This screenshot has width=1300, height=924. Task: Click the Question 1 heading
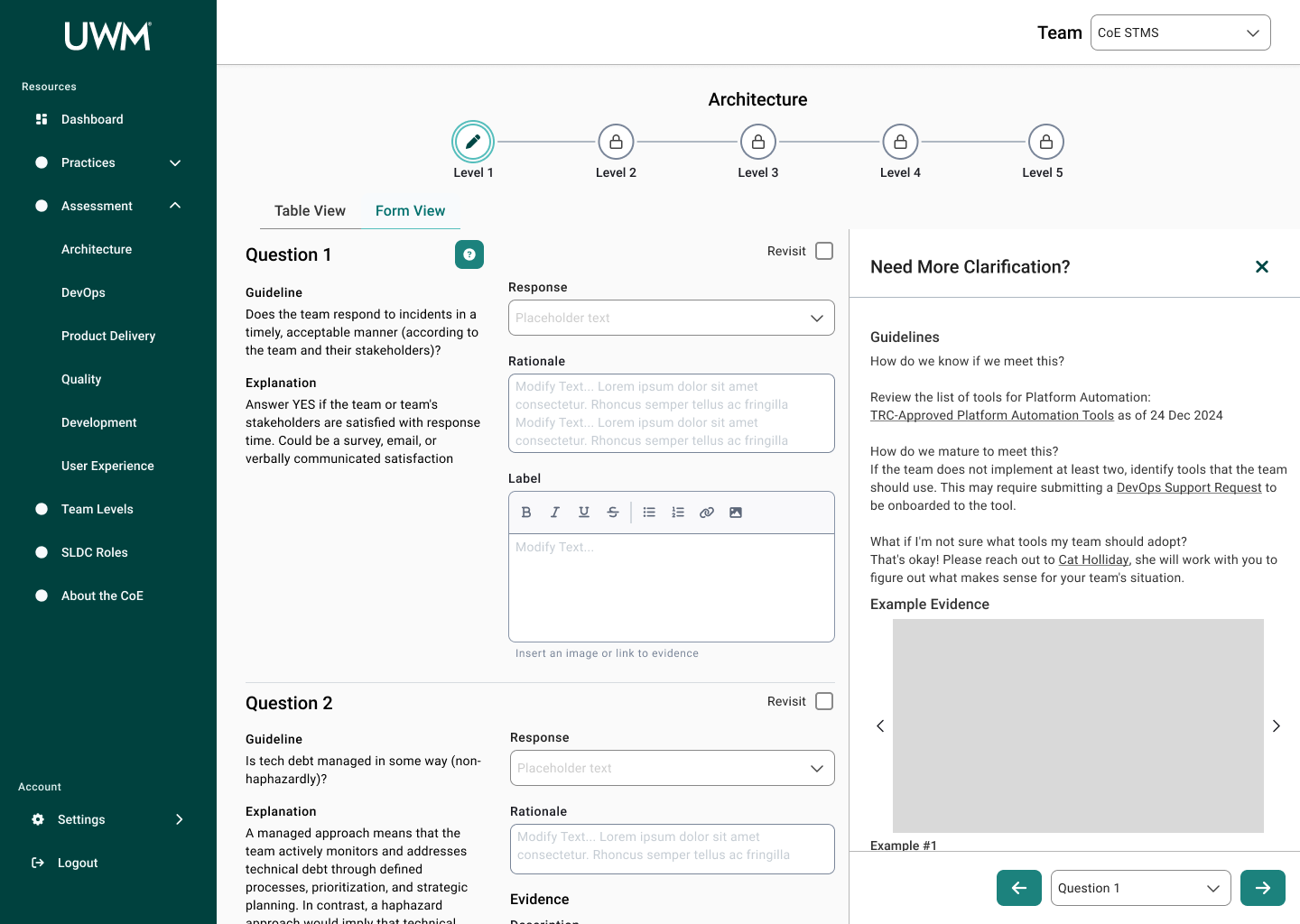tap(288, 254)
